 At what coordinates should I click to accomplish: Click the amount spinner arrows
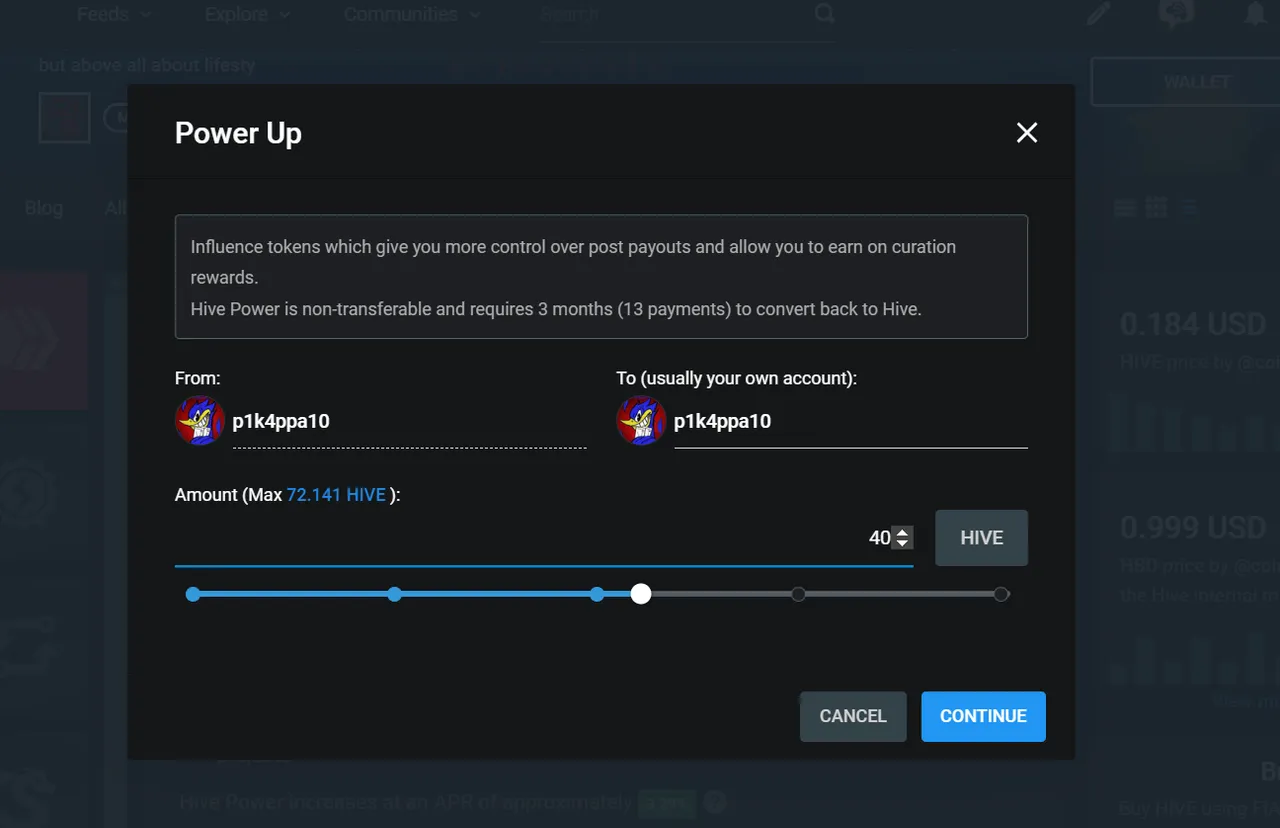[902, 538]
